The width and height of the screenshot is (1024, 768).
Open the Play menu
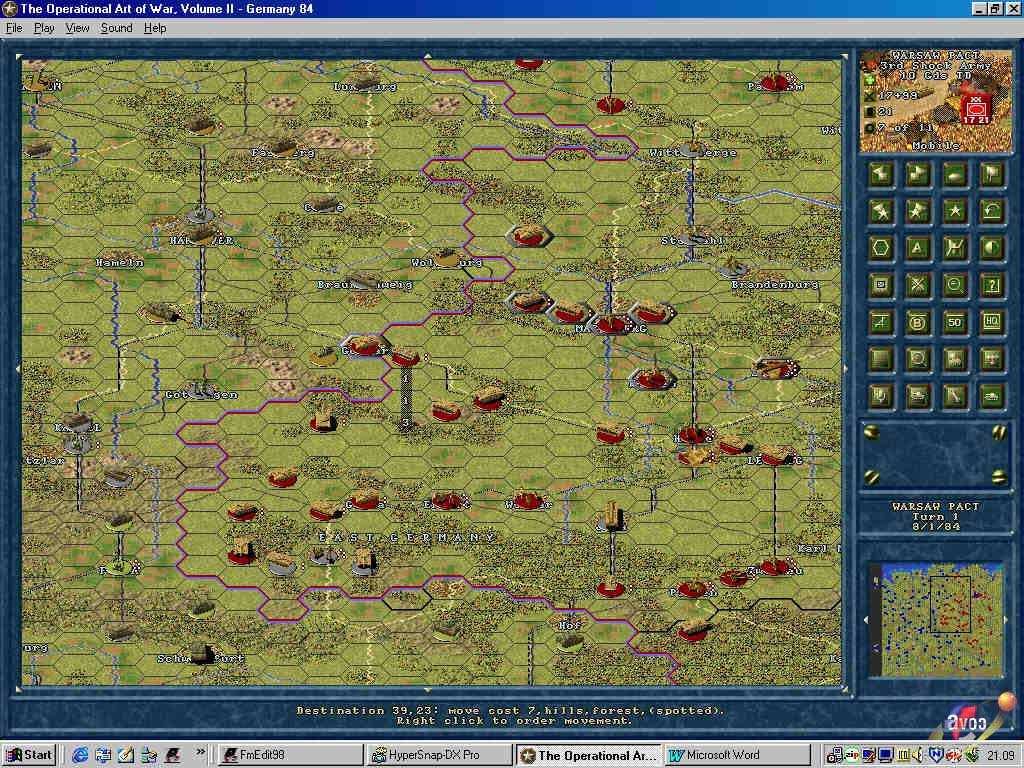pyautogui.click(x=44, y=28)
